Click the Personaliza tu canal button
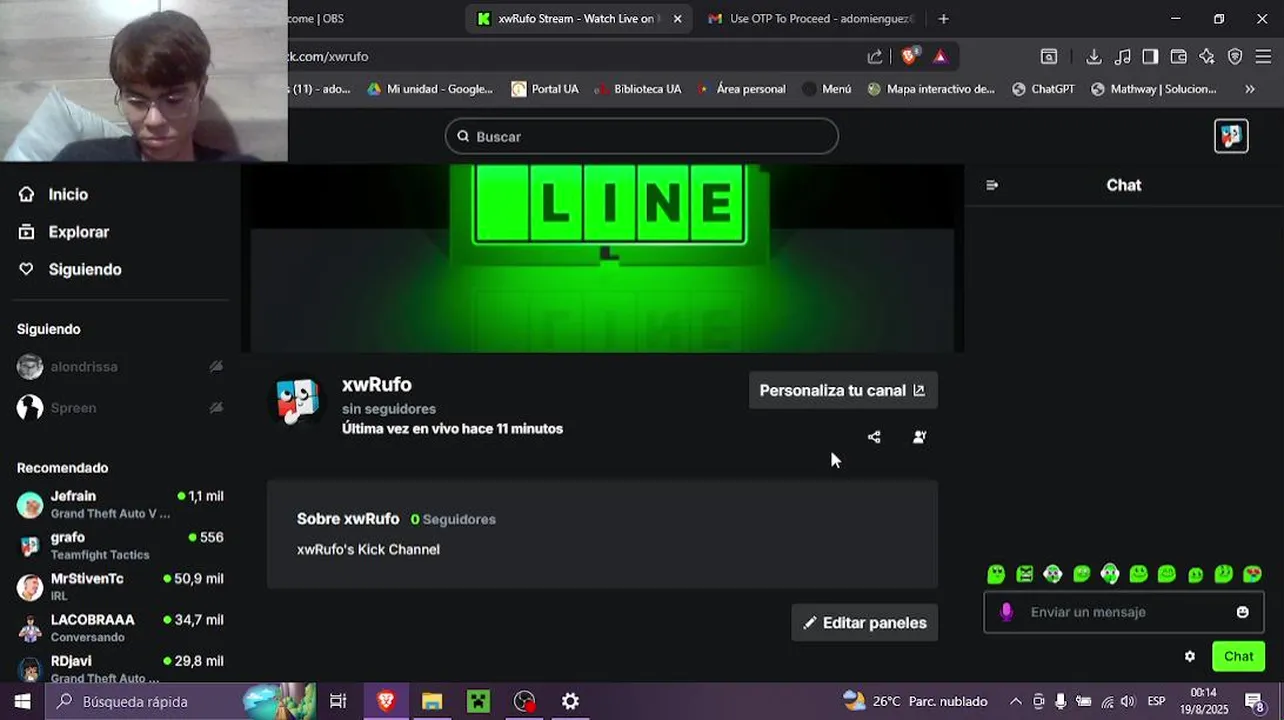This screenshot has height=720, width=1284. coord(843,390)
